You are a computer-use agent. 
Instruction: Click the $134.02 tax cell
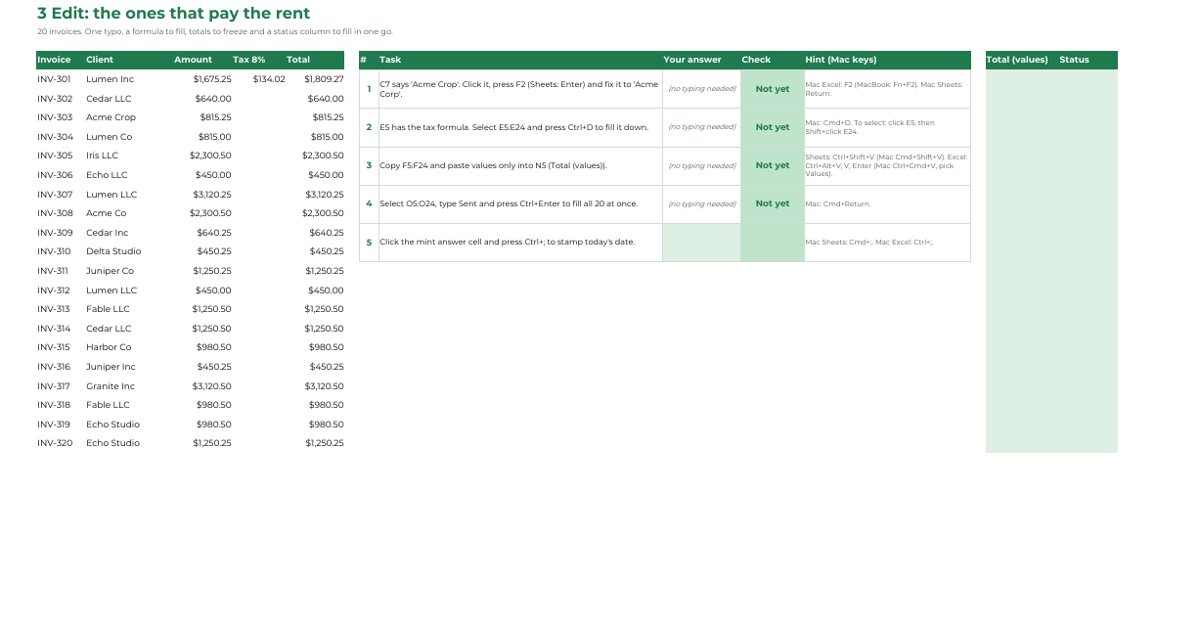click(x=259, y=79)
